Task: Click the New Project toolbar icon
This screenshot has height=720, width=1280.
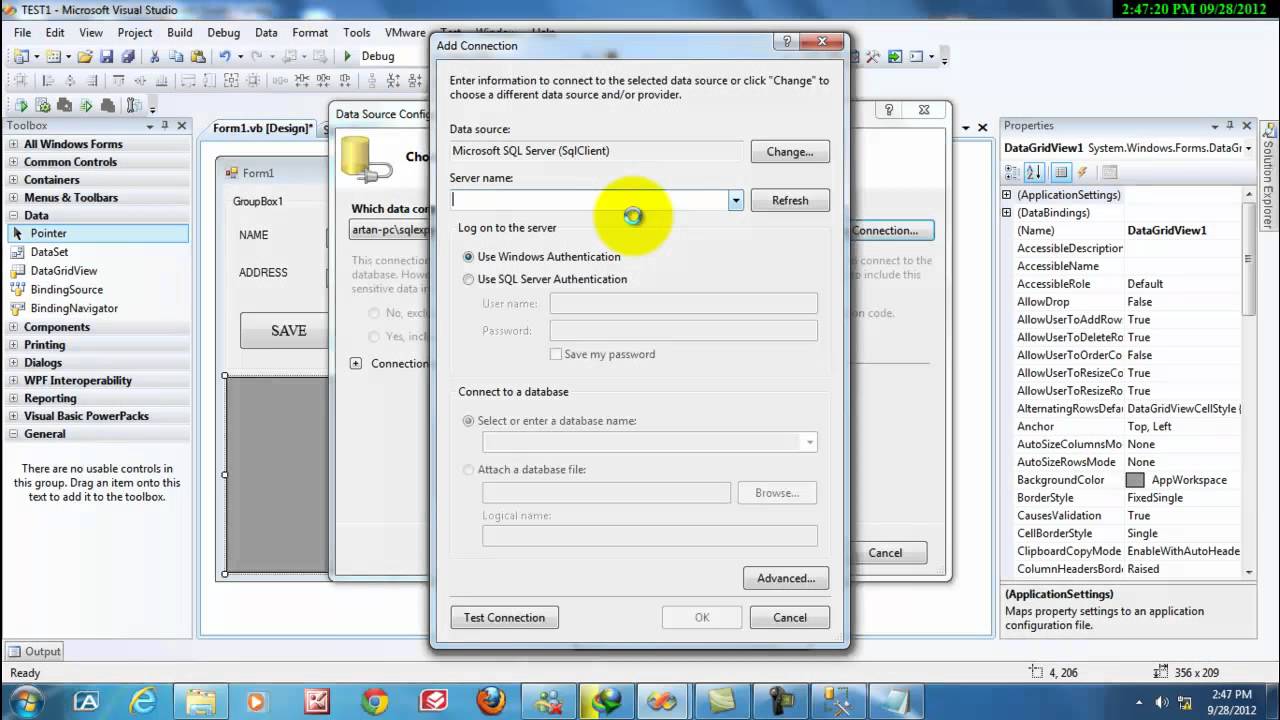Action: pyautogui.click(x=21, y=57)
